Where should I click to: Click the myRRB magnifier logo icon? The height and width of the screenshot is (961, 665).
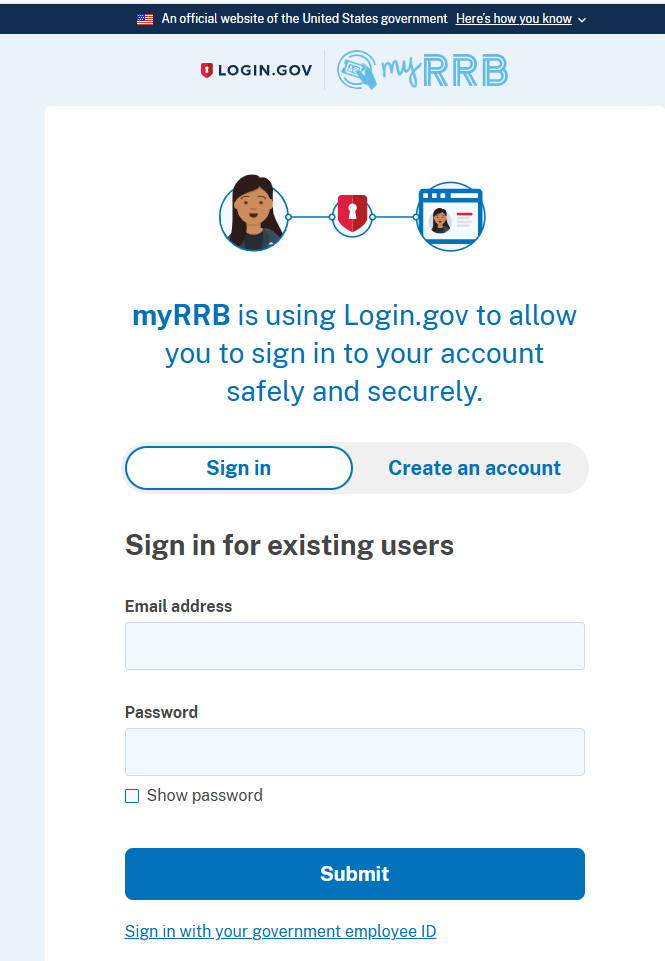pos(357,71)
